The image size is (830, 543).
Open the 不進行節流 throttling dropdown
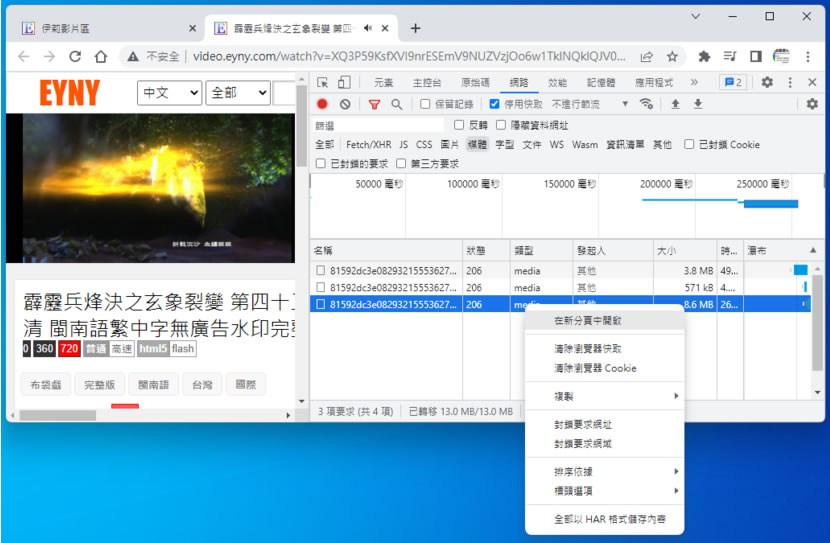590,104
